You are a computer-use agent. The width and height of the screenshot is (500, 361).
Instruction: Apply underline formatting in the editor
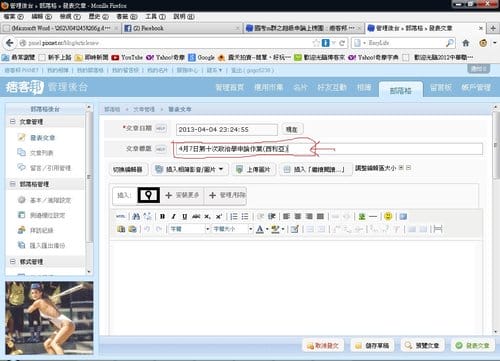(185, 216)
